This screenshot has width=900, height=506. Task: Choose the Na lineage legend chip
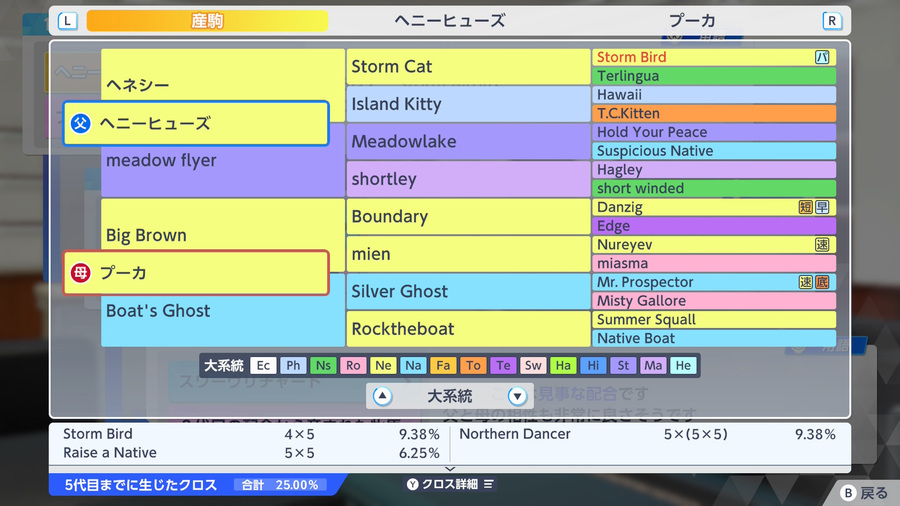click(413, 365)
